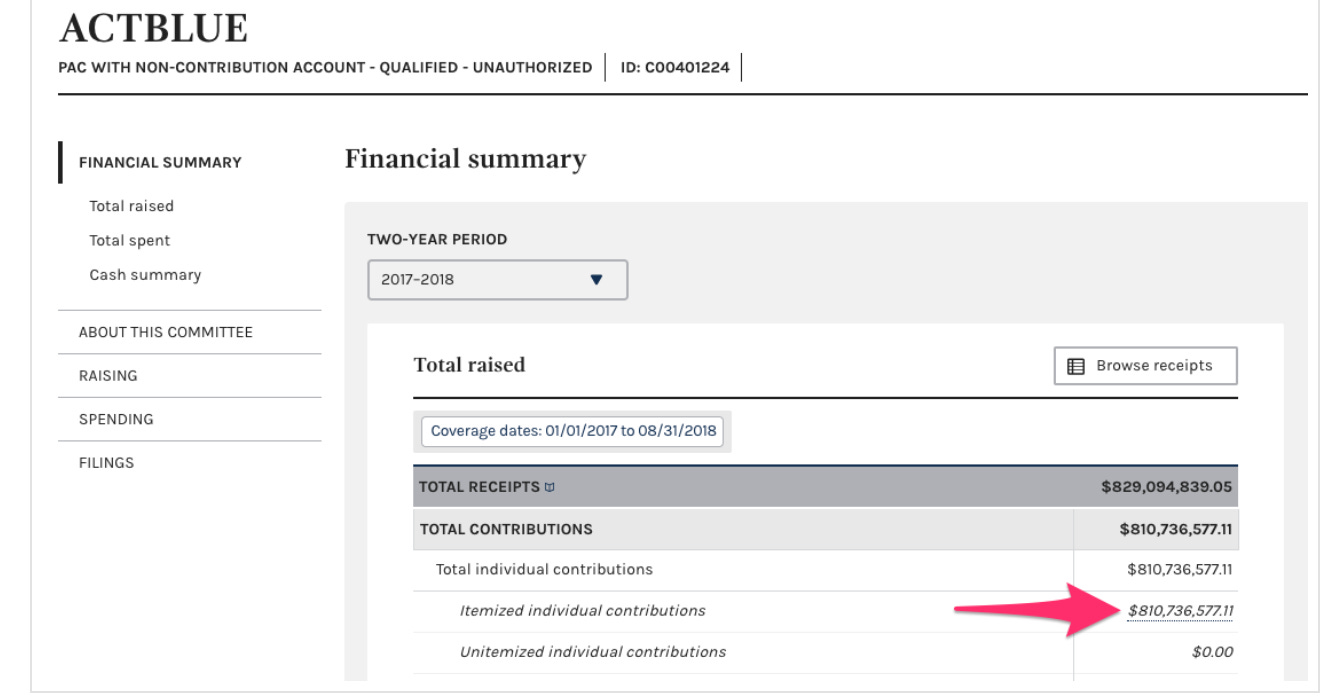1338x700 pixels.
Task: Navigate to Filings in sidebar
Action: point(106,463)
